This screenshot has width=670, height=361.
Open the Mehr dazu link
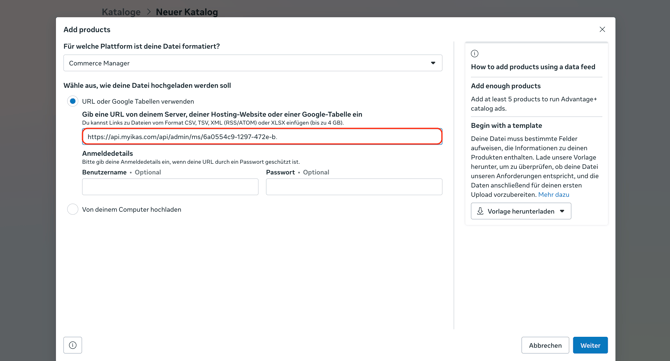click(554, 194)
